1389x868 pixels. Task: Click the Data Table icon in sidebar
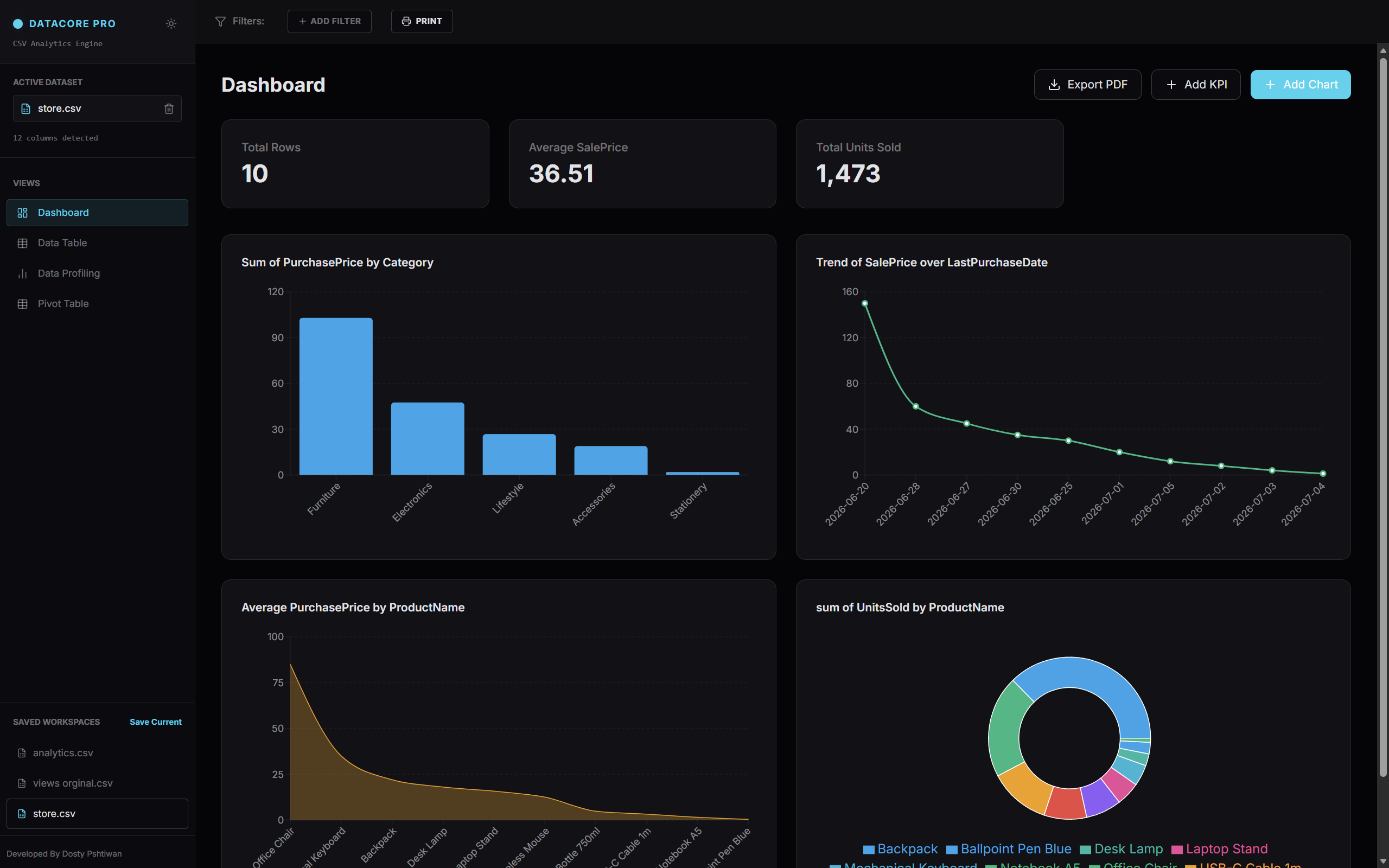point(22,243)
